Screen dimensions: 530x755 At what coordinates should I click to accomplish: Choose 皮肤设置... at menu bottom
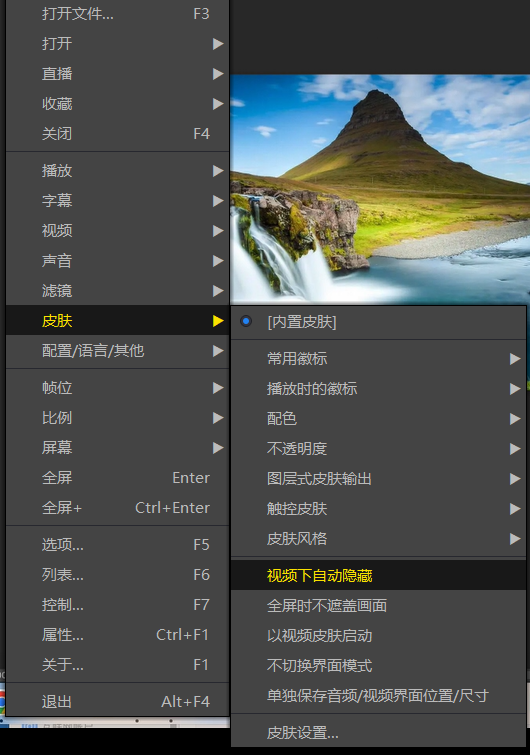click(x=378, y=732)
